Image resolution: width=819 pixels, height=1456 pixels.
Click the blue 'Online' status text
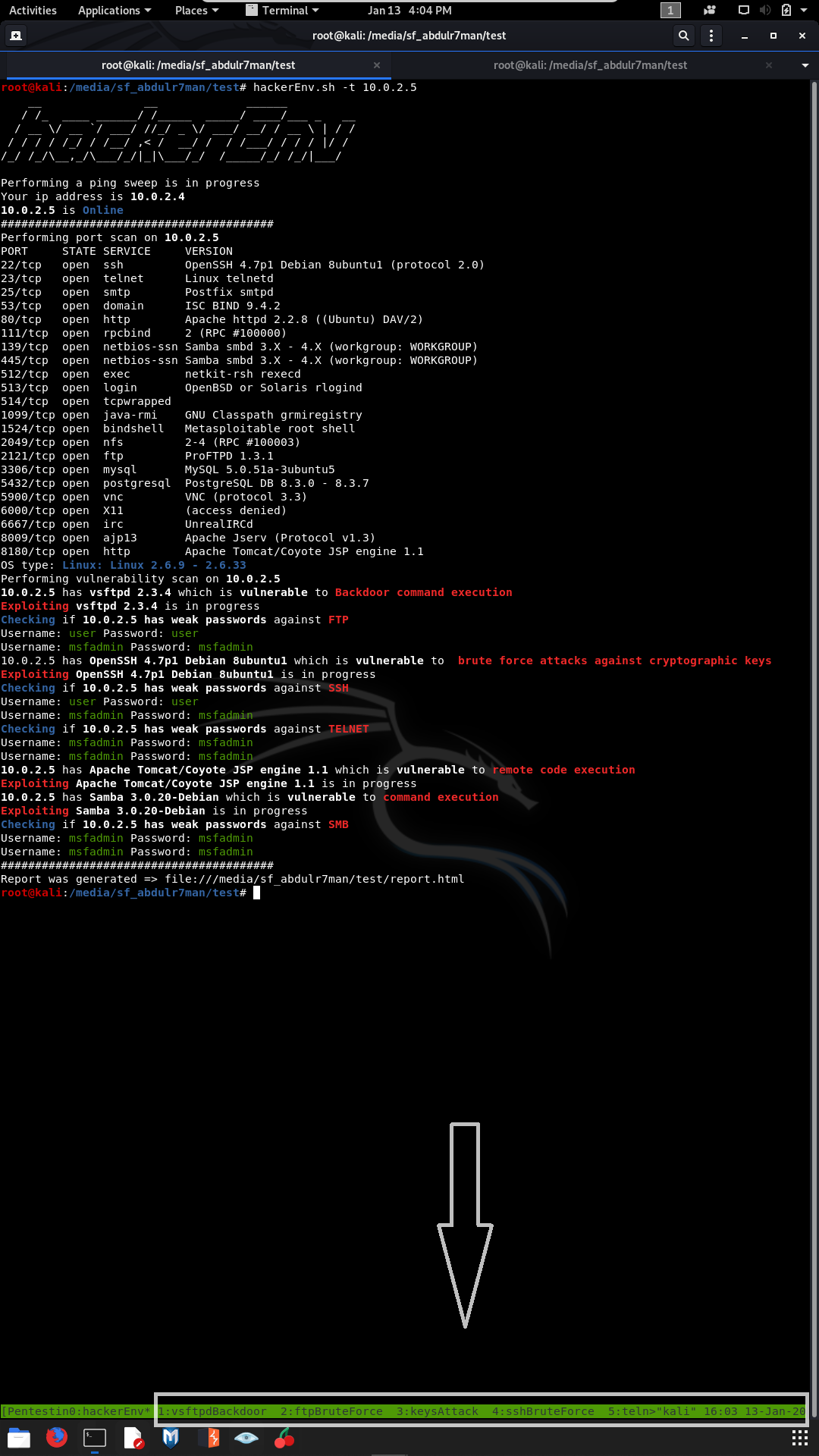coord(102,210)
